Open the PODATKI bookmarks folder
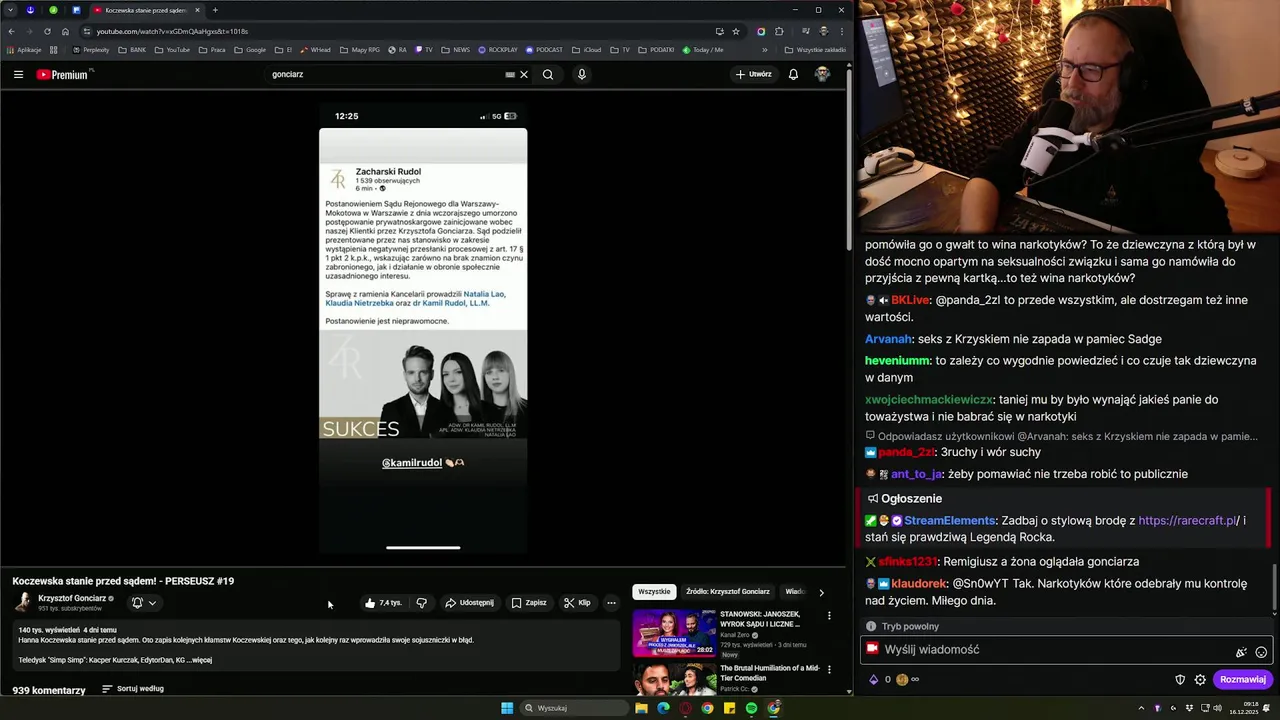 point(656,49)
